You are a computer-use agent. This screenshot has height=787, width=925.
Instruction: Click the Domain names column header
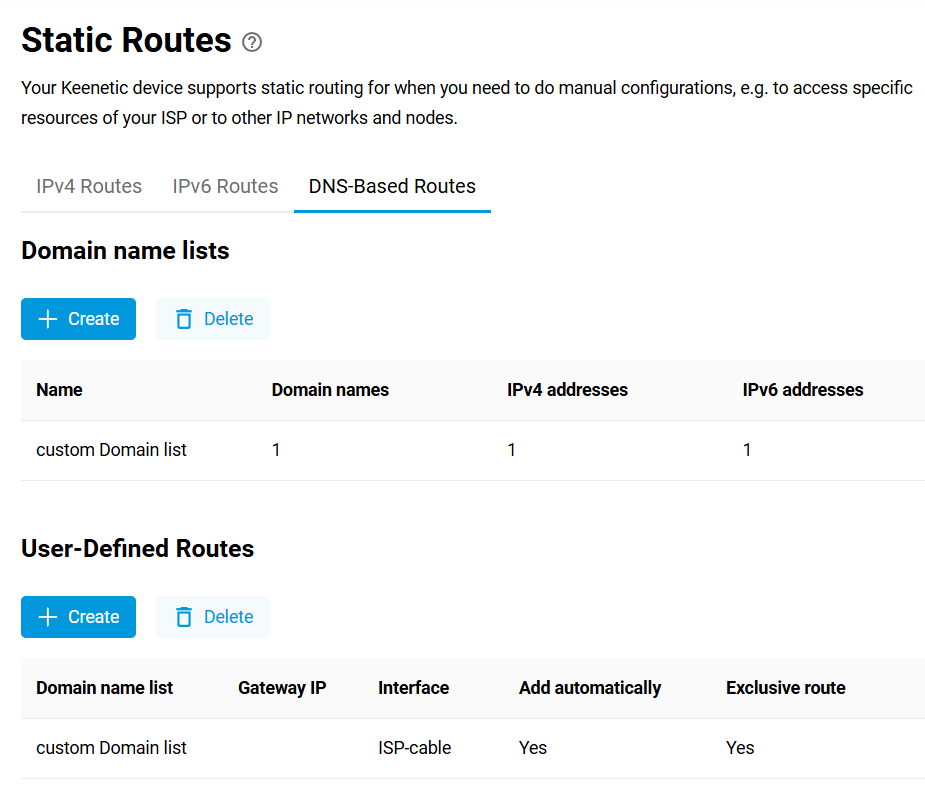(x=330, y=390)
